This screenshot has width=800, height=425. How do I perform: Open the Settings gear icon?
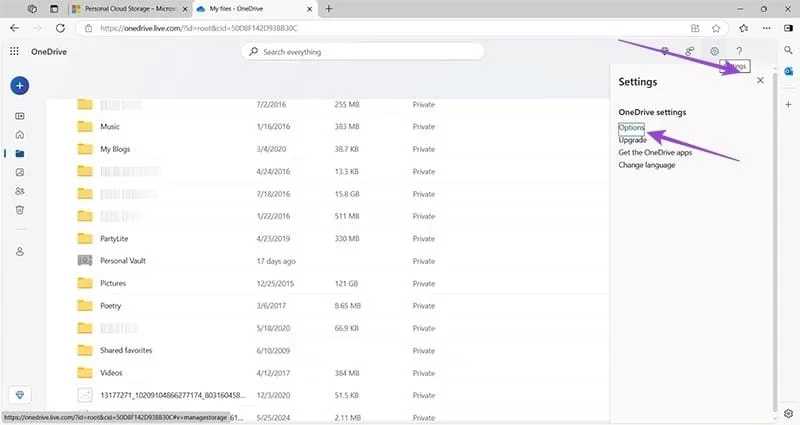click(714, 51)
